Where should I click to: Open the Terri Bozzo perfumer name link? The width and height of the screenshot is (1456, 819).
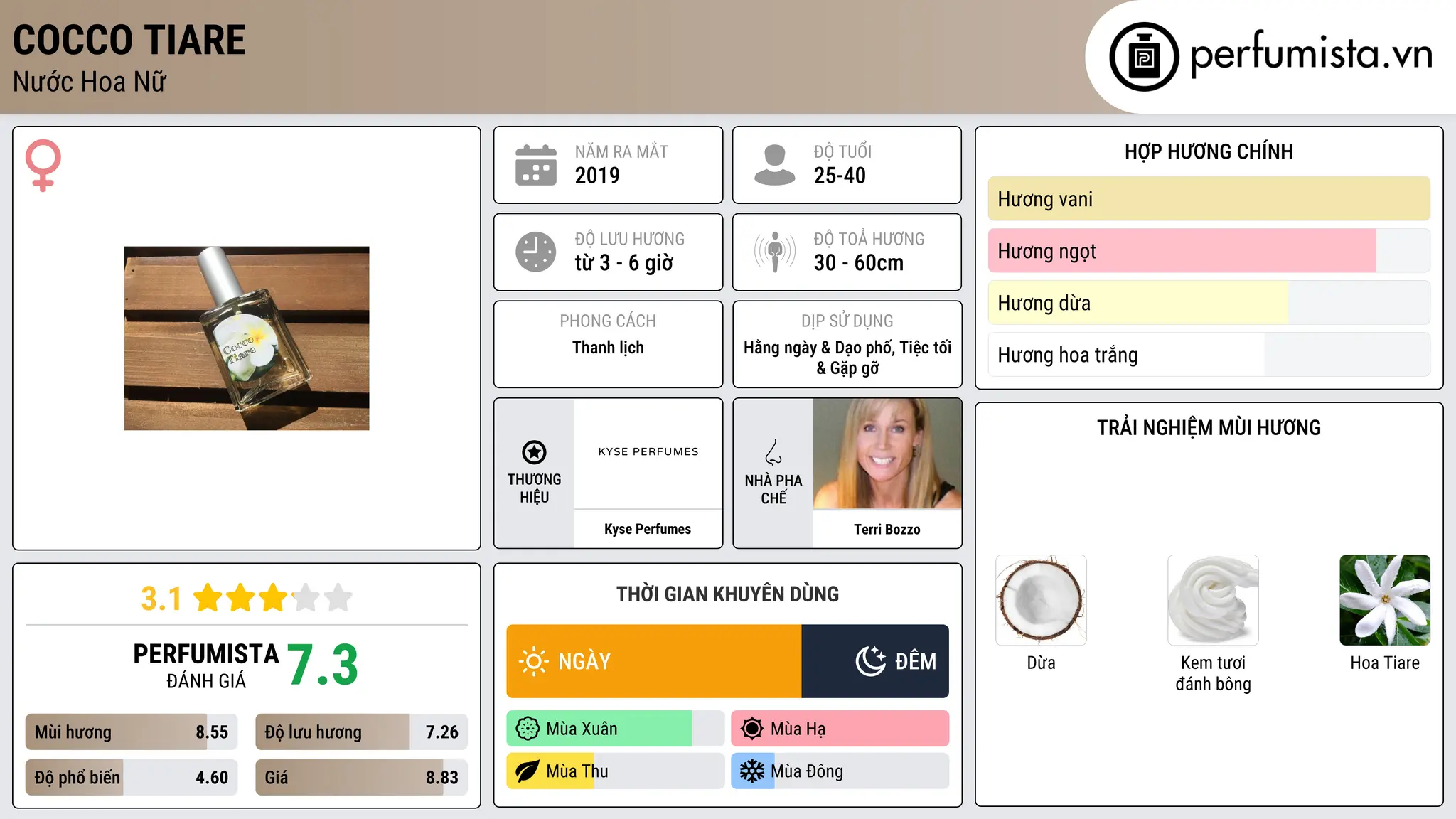tap(887, 529)
